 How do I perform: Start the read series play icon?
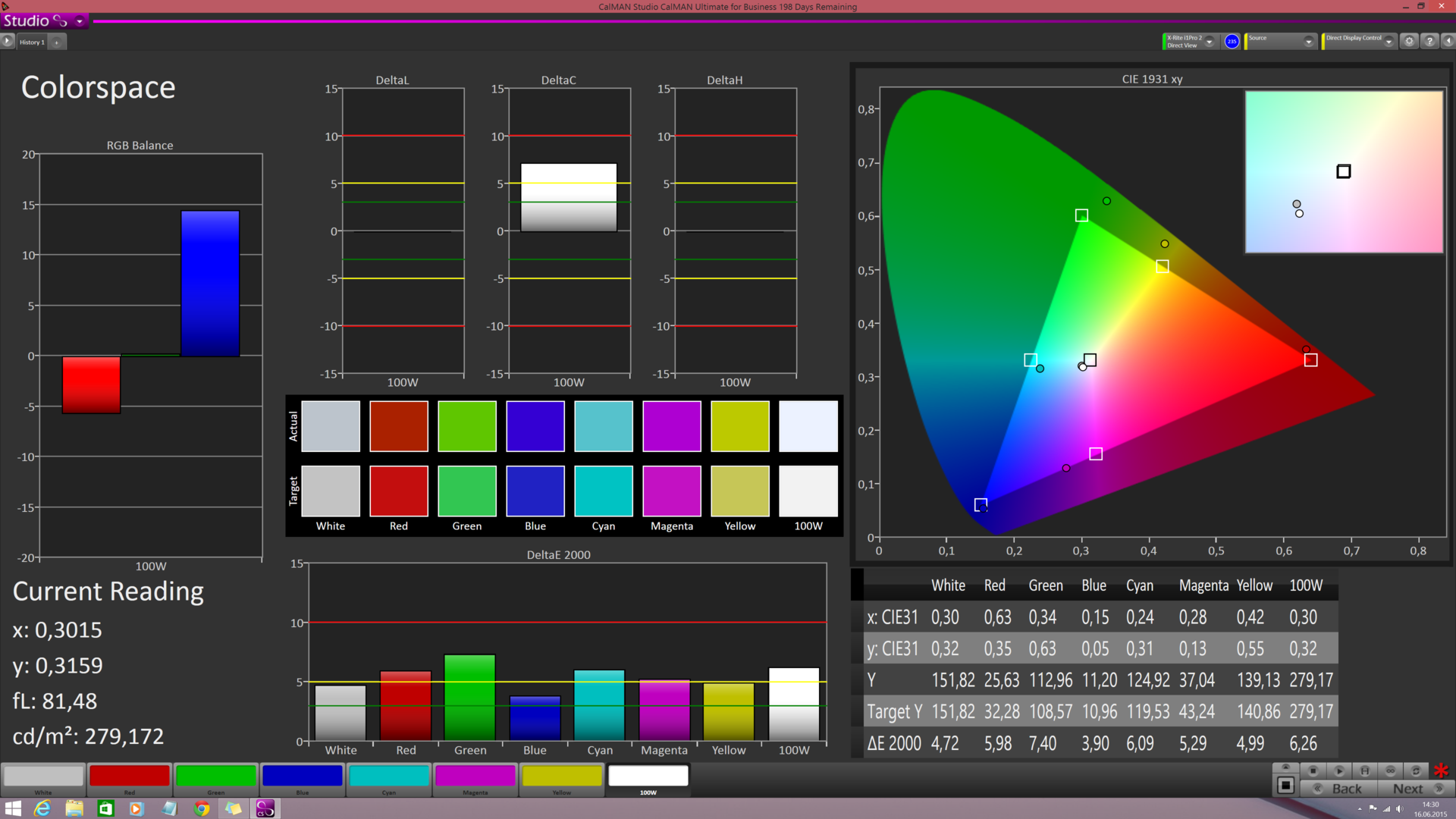(x=1339, y=770)
